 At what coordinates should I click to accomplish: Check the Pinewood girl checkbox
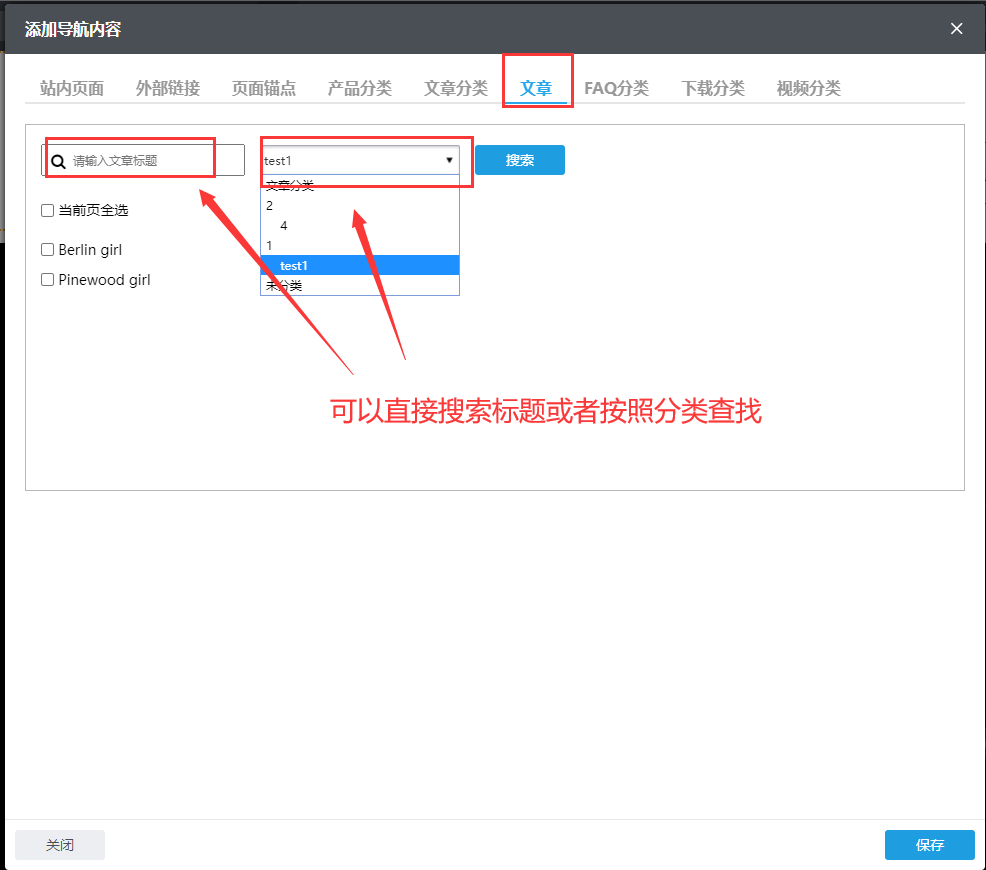(46, 280)
